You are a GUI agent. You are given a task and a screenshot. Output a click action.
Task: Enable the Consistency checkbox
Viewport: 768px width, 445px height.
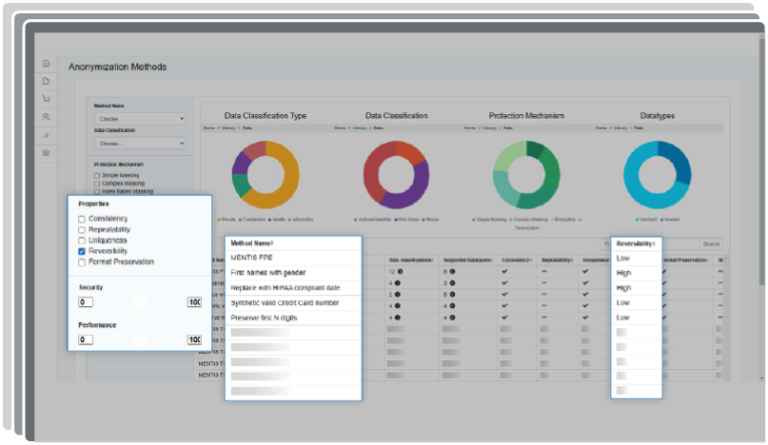pyautogui.click(x=82, y=219)
